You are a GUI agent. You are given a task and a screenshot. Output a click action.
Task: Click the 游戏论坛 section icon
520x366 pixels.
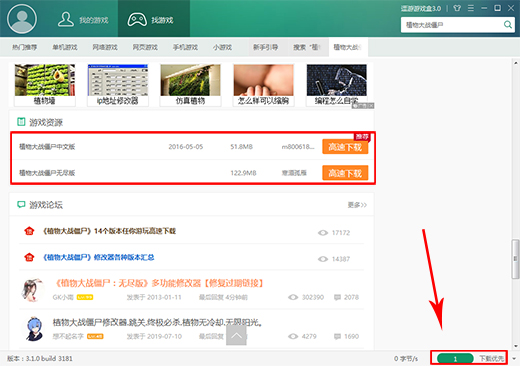(21, 204)
